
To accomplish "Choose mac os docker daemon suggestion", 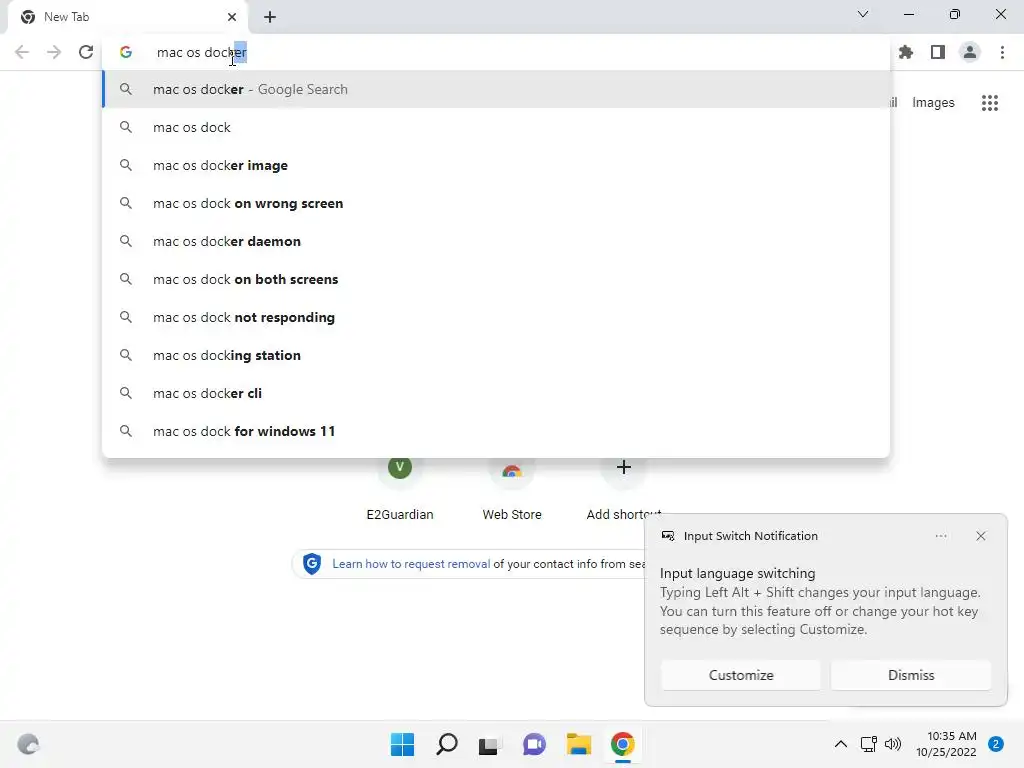I will pyautogui.click(x=496, y=241).
